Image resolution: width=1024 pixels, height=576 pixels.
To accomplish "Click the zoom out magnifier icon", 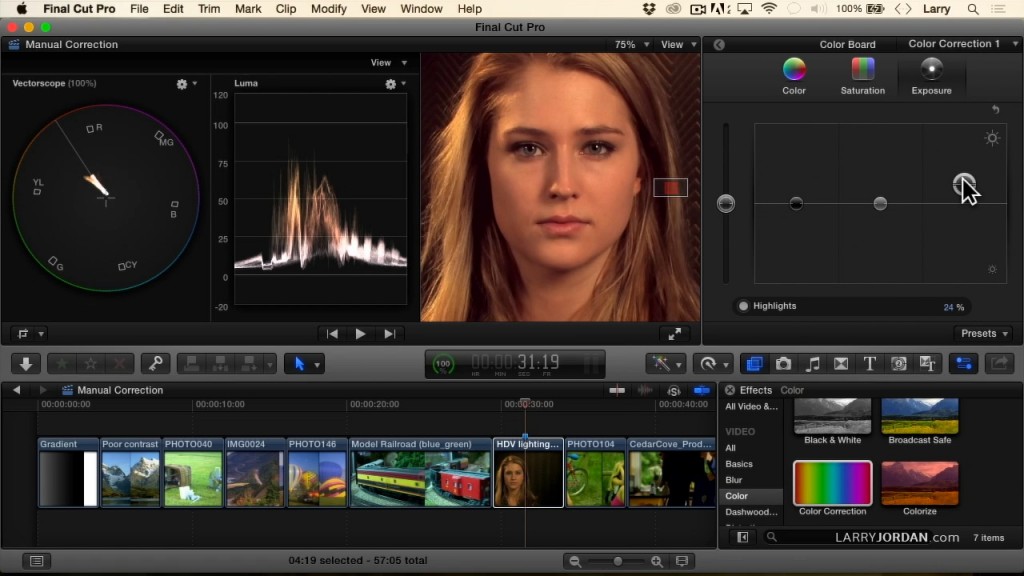I will point(575,561).
